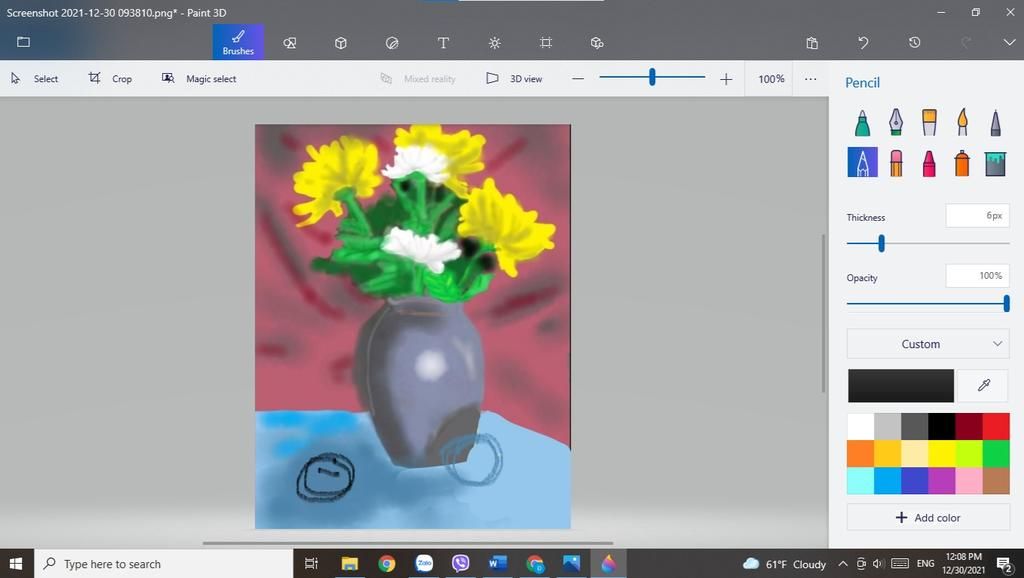Open the History clock icon
The height and width of the screenshot is (578, 1024).
coord(914,42)
